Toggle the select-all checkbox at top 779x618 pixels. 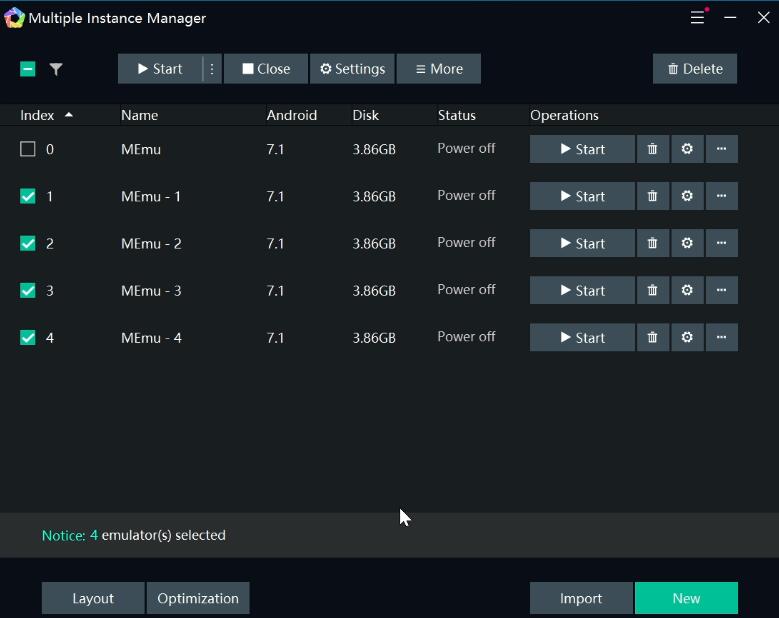[28, 69]
